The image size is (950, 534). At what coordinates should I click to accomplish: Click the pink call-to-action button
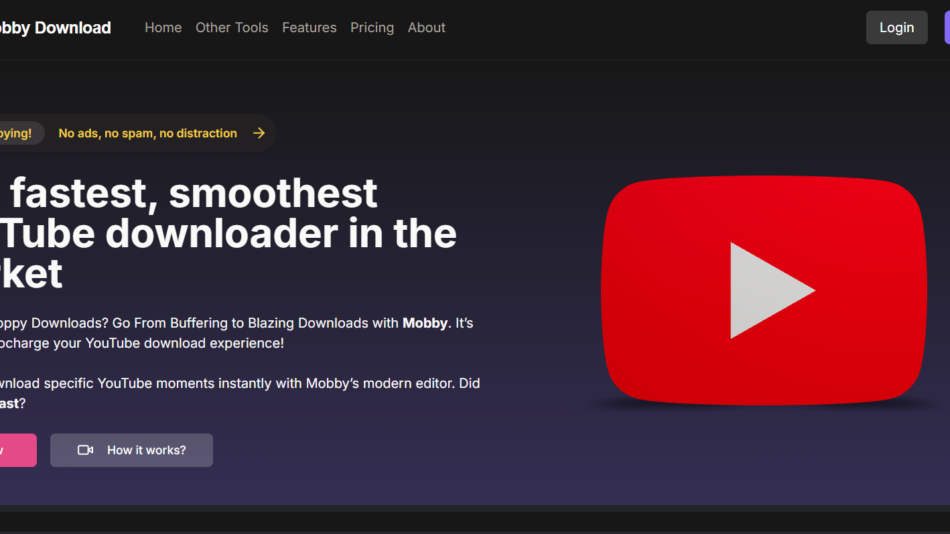tap(18, 450)
